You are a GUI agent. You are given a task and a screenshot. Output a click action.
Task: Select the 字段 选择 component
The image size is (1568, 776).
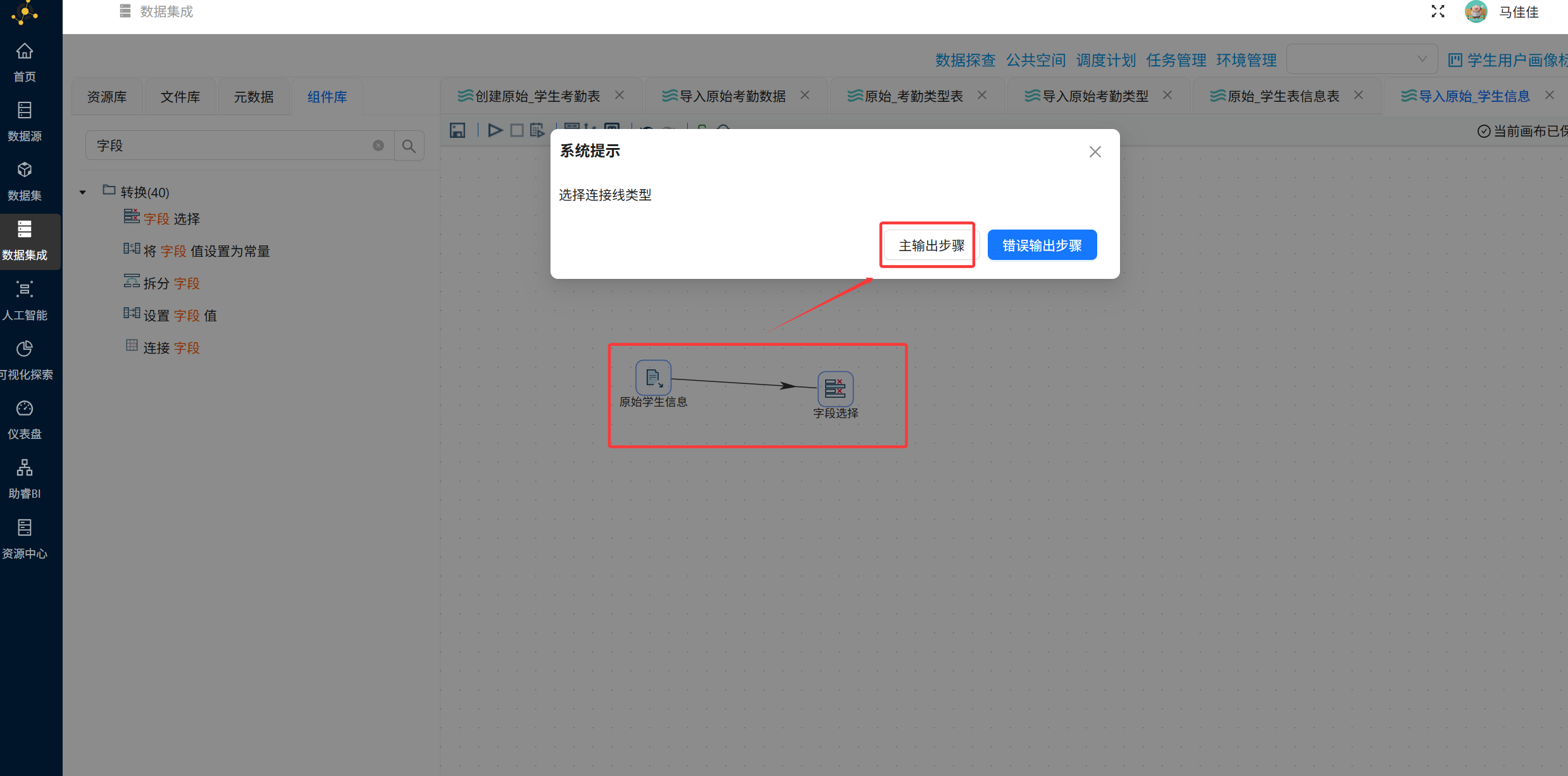click(x=162, y=218)
